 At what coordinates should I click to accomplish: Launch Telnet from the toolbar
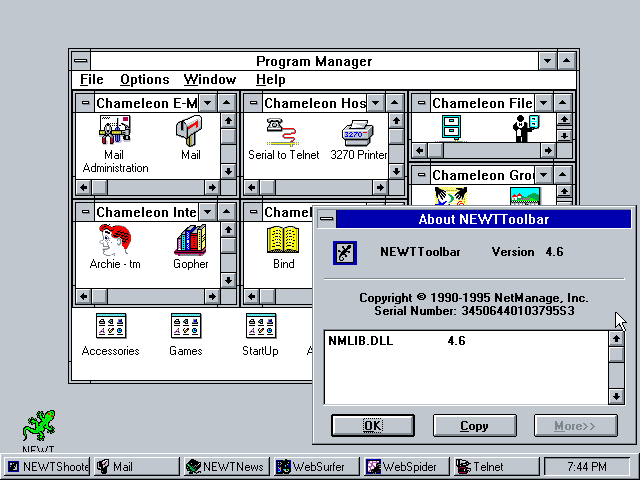pyautogui.click(x=496, y=467)
